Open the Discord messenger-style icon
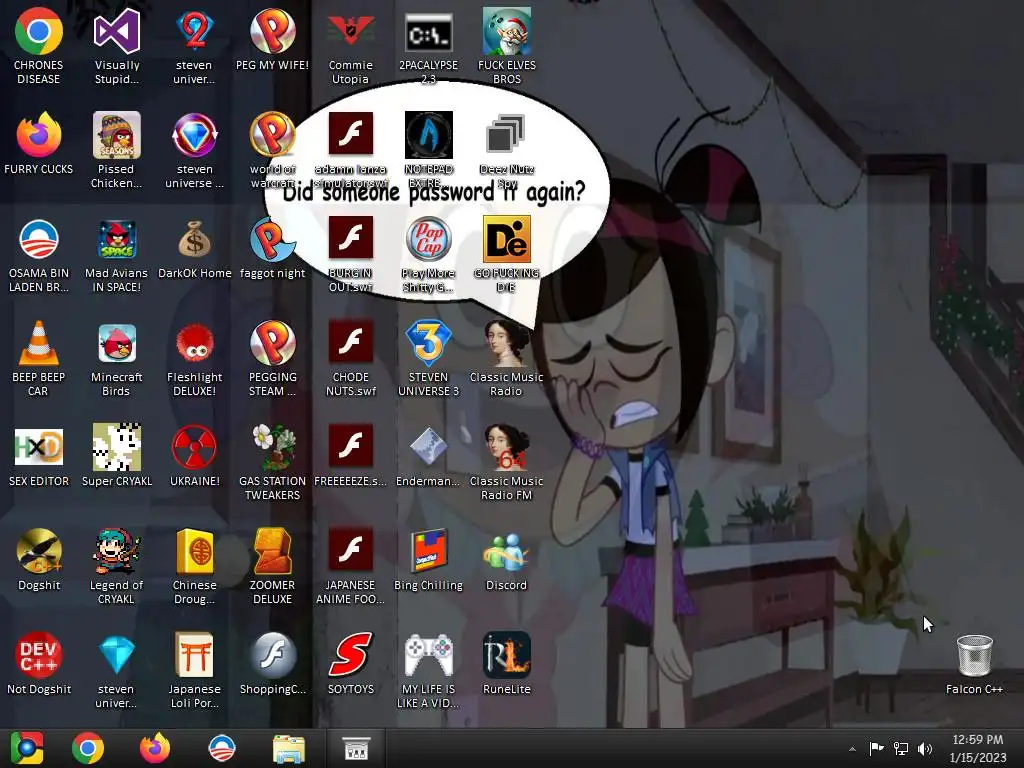This screenshot has height=768, width=1024. click(506, 560)
